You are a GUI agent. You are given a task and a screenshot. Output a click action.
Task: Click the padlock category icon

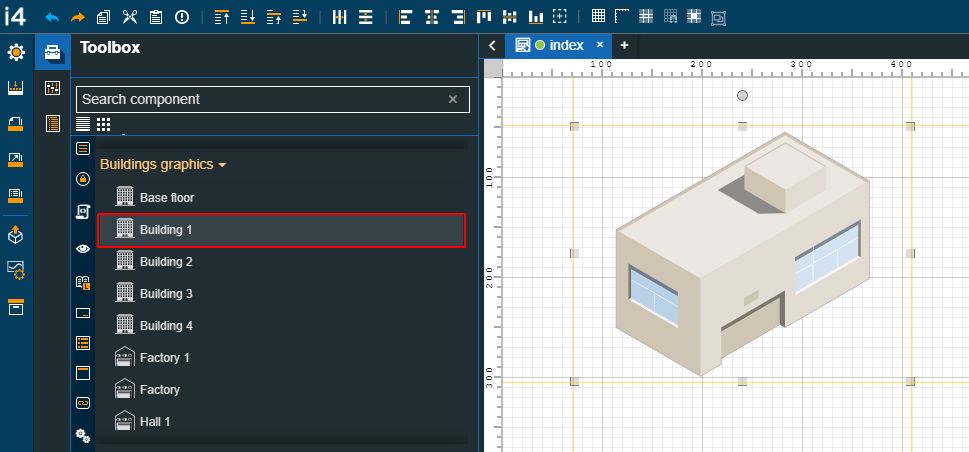(83, 179)
